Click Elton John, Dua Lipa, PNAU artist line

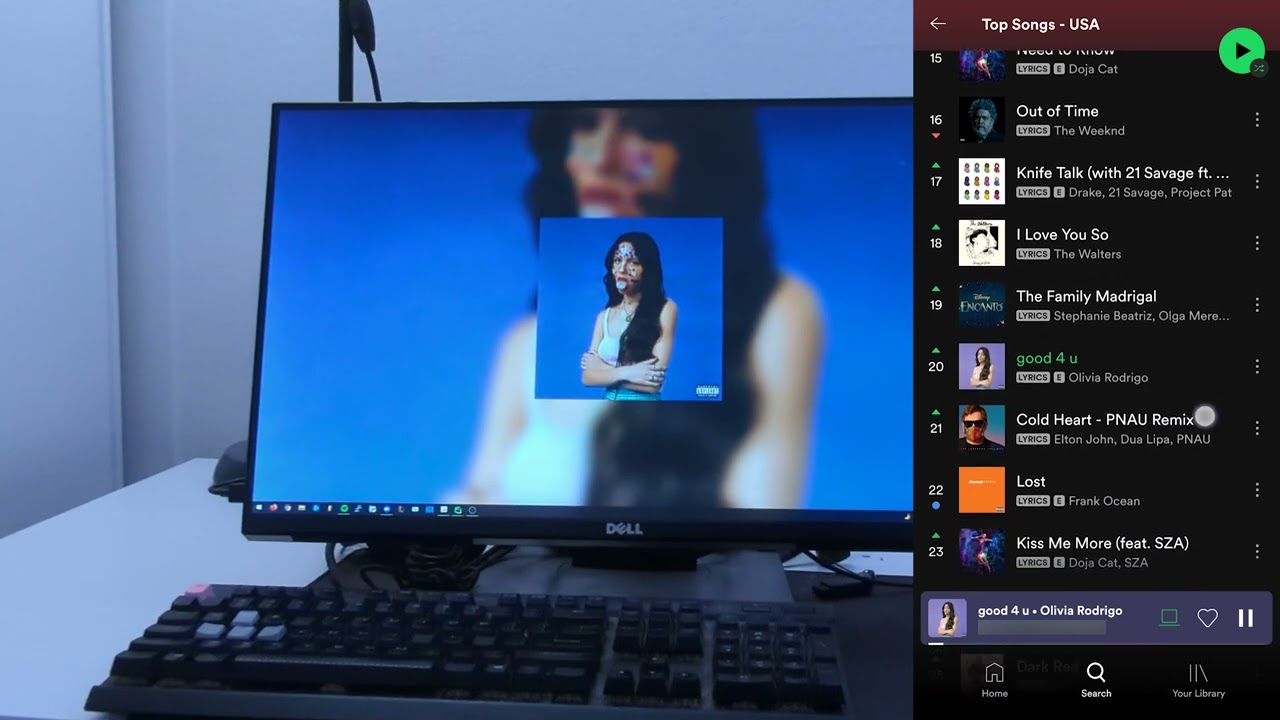pyautogui.click(x=1132, y=439)
